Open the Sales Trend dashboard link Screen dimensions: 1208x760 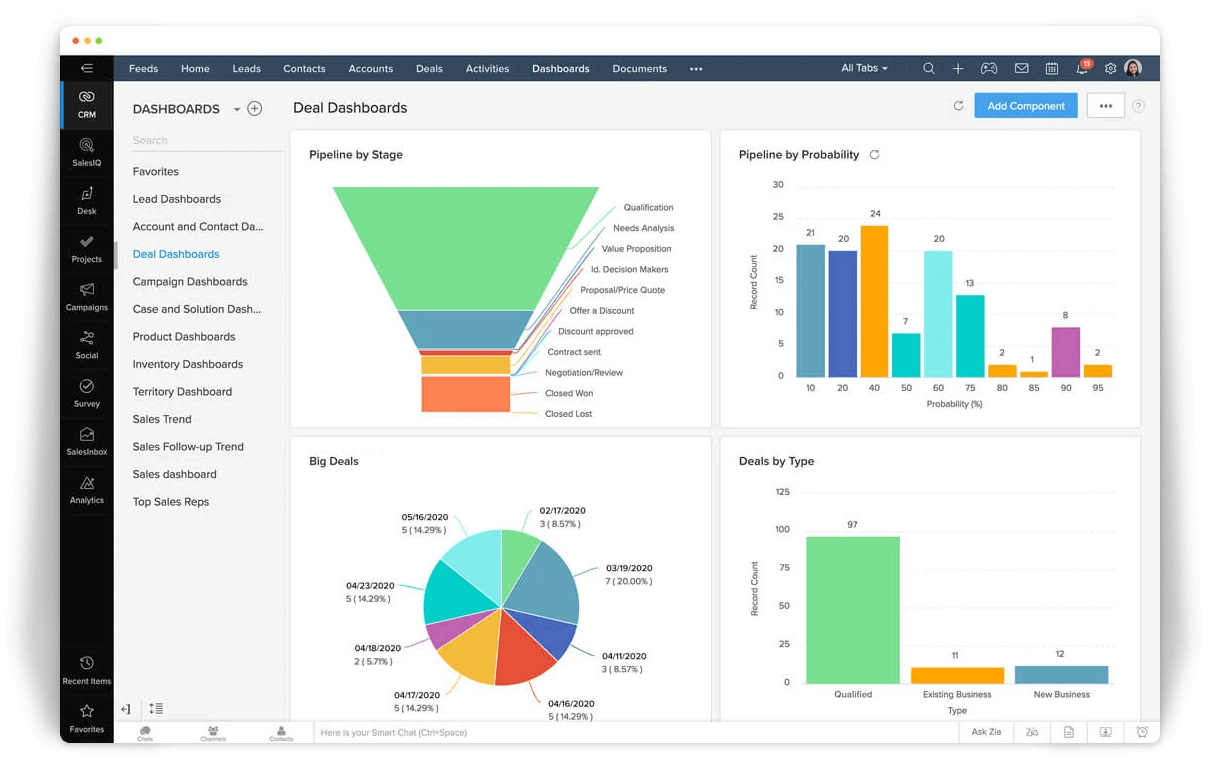click(162, 419)
